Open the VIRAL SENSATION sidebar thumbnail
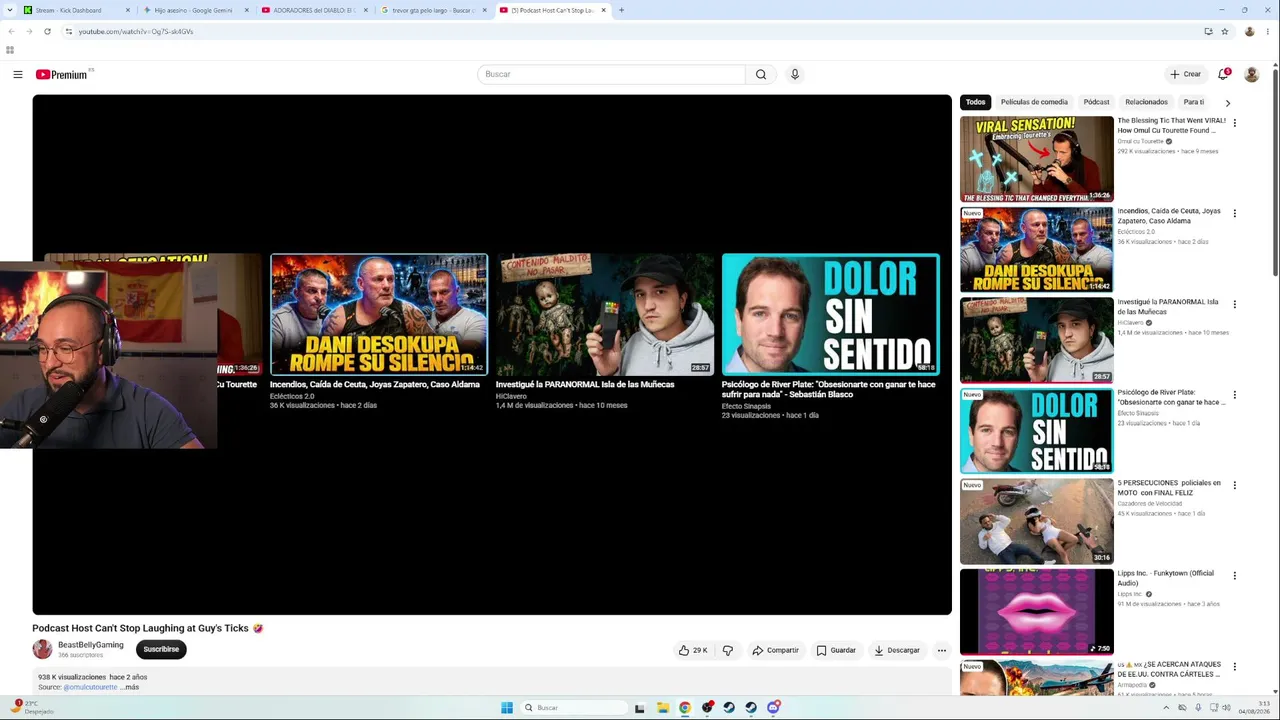Image resolution: width=1280 pixels, height=720 pixels. [1036, 159]
